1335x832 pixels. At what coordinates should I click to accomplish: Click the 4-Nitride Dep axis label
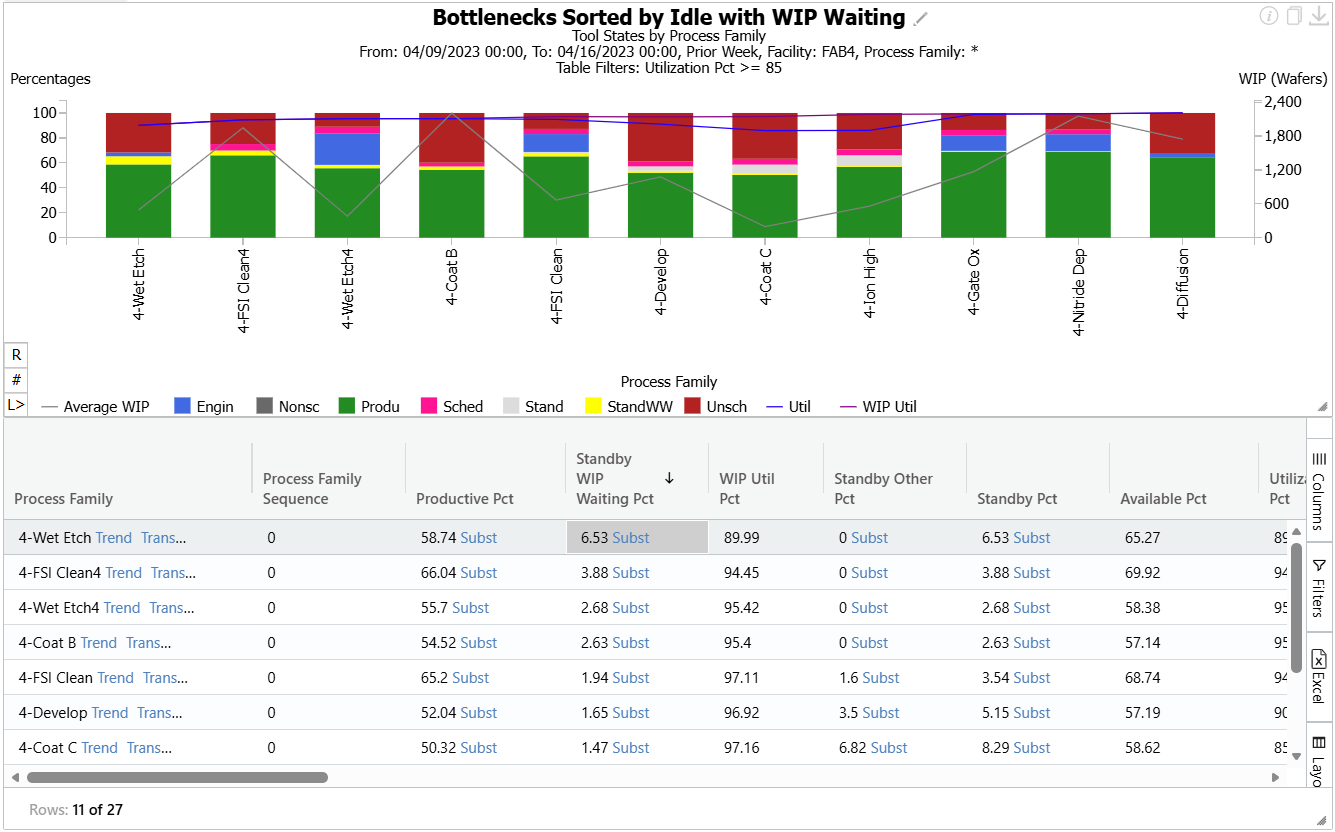click(1079, 292)
